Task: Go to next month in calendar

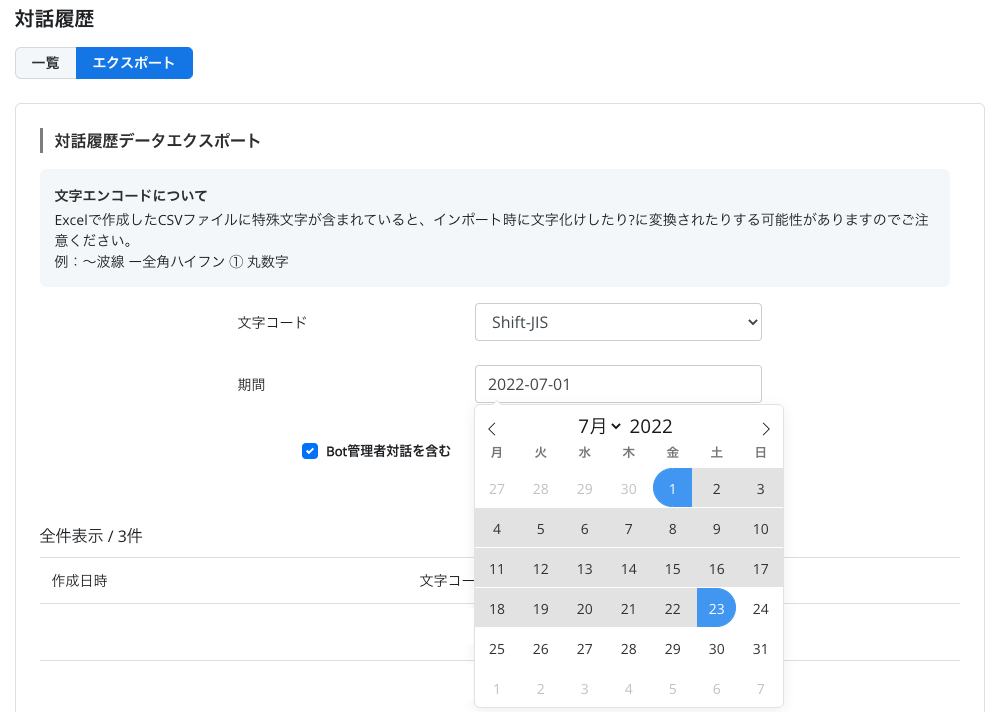Action: click(x=766, y=429)
